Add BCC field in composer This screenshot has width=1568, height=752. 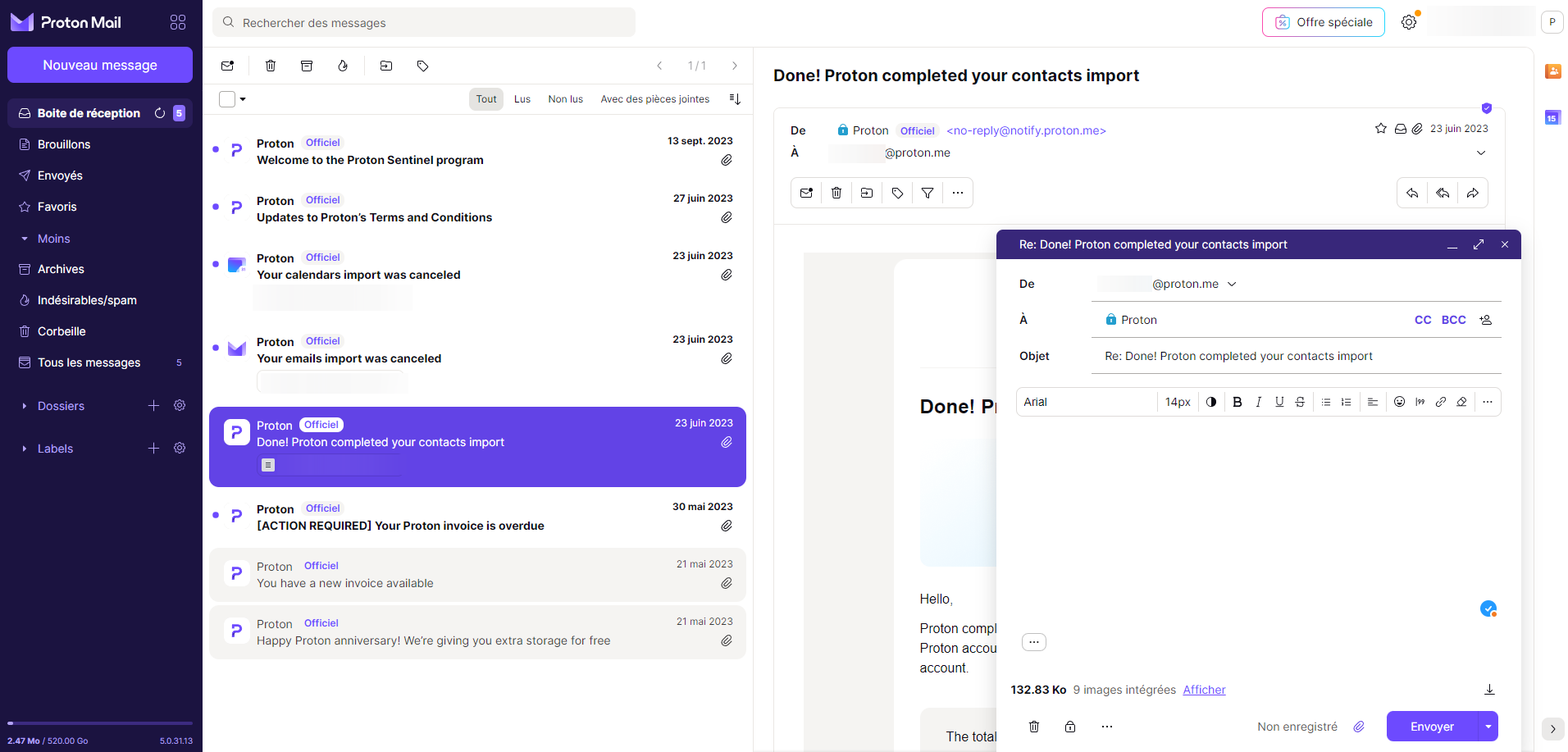(x=1454, y=320)
